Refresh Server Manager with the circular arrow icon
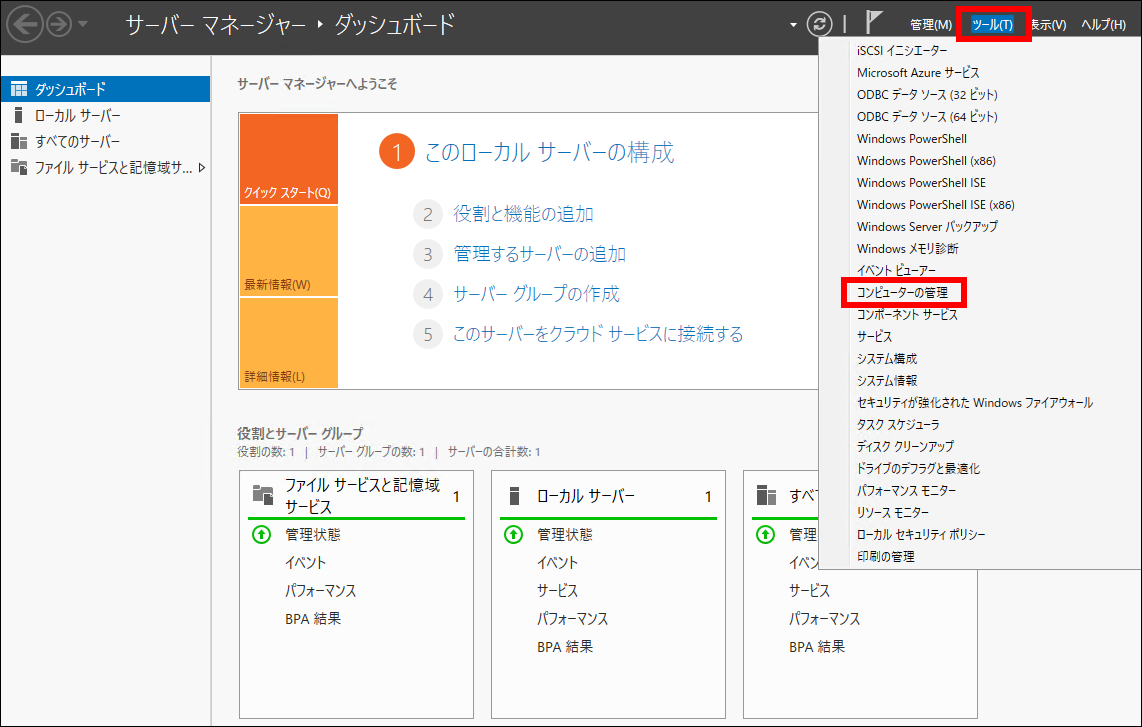 pos(819,23)
